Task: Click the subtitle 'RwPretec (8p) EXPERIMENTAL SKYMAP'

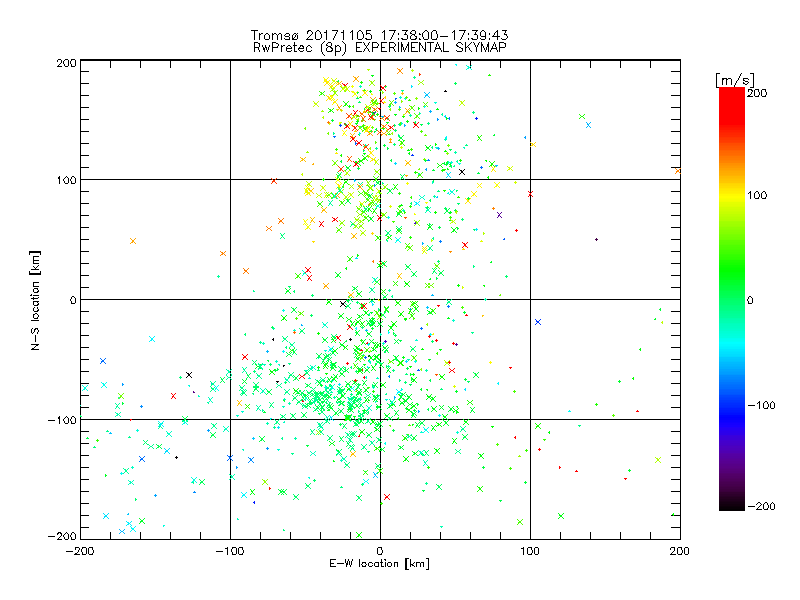Action: 380,47
